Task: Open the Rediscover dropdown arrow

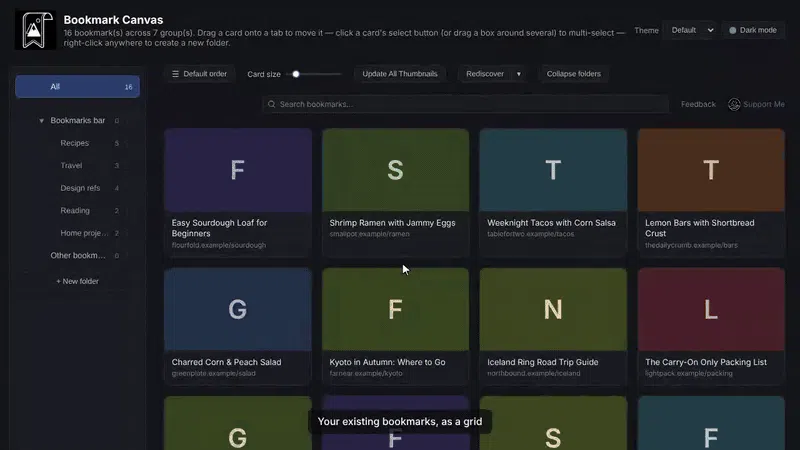Action: tap(519, 74)
